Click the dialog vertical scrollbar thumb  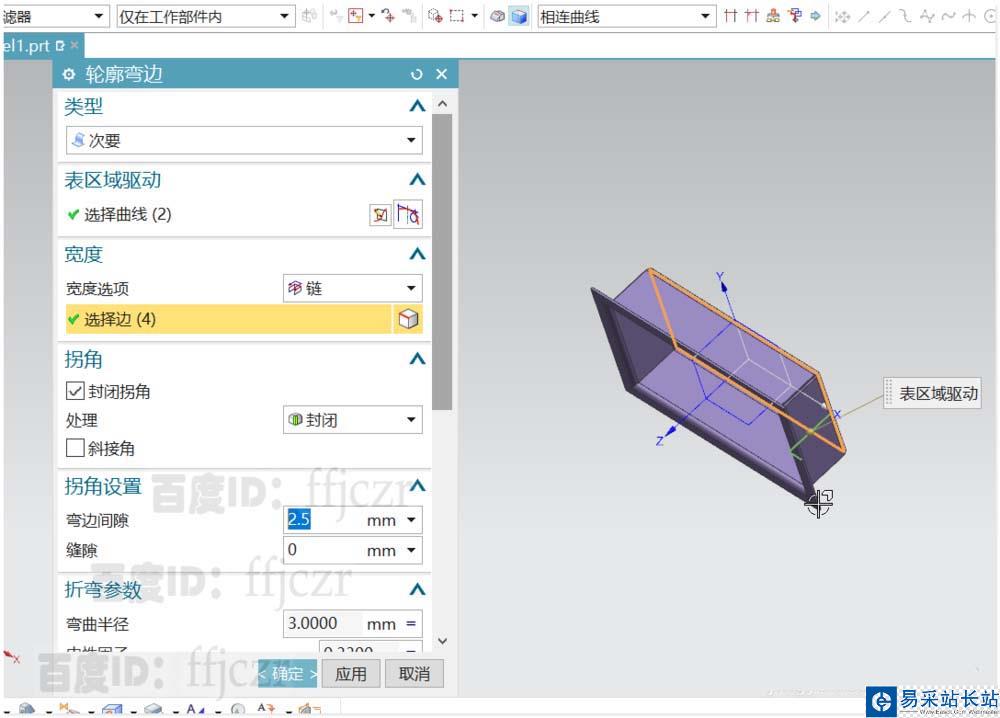442,262
